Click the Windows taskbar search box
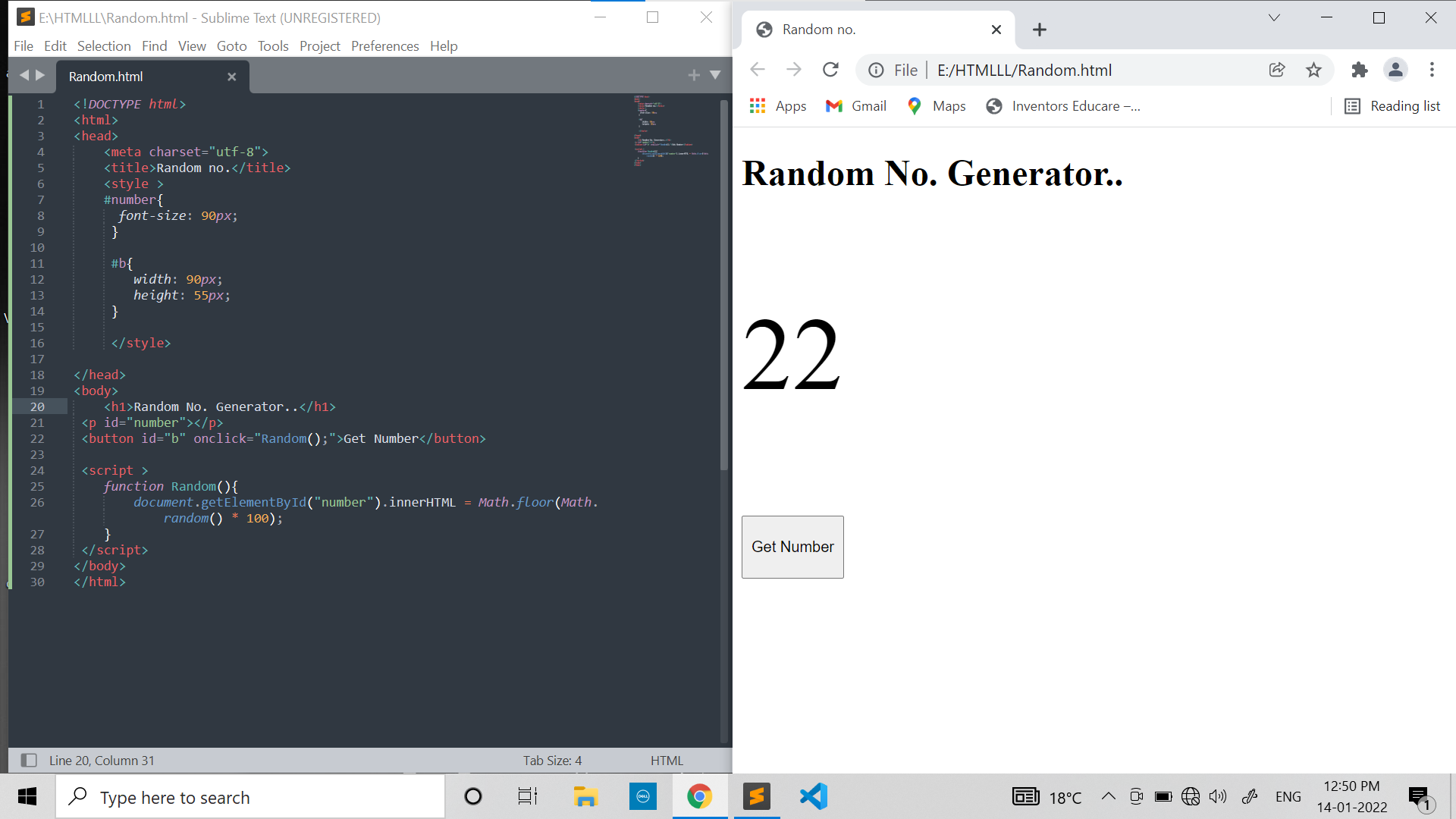Image resolution: width=1456 pixels, height=819 pixels. [250, 797]
